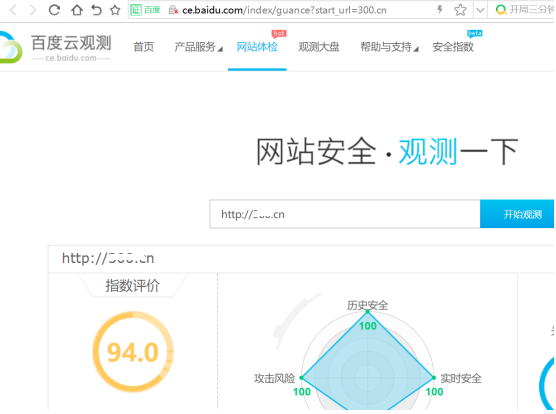Expand the 产品服务 dropdown menu

coord(198,47)
